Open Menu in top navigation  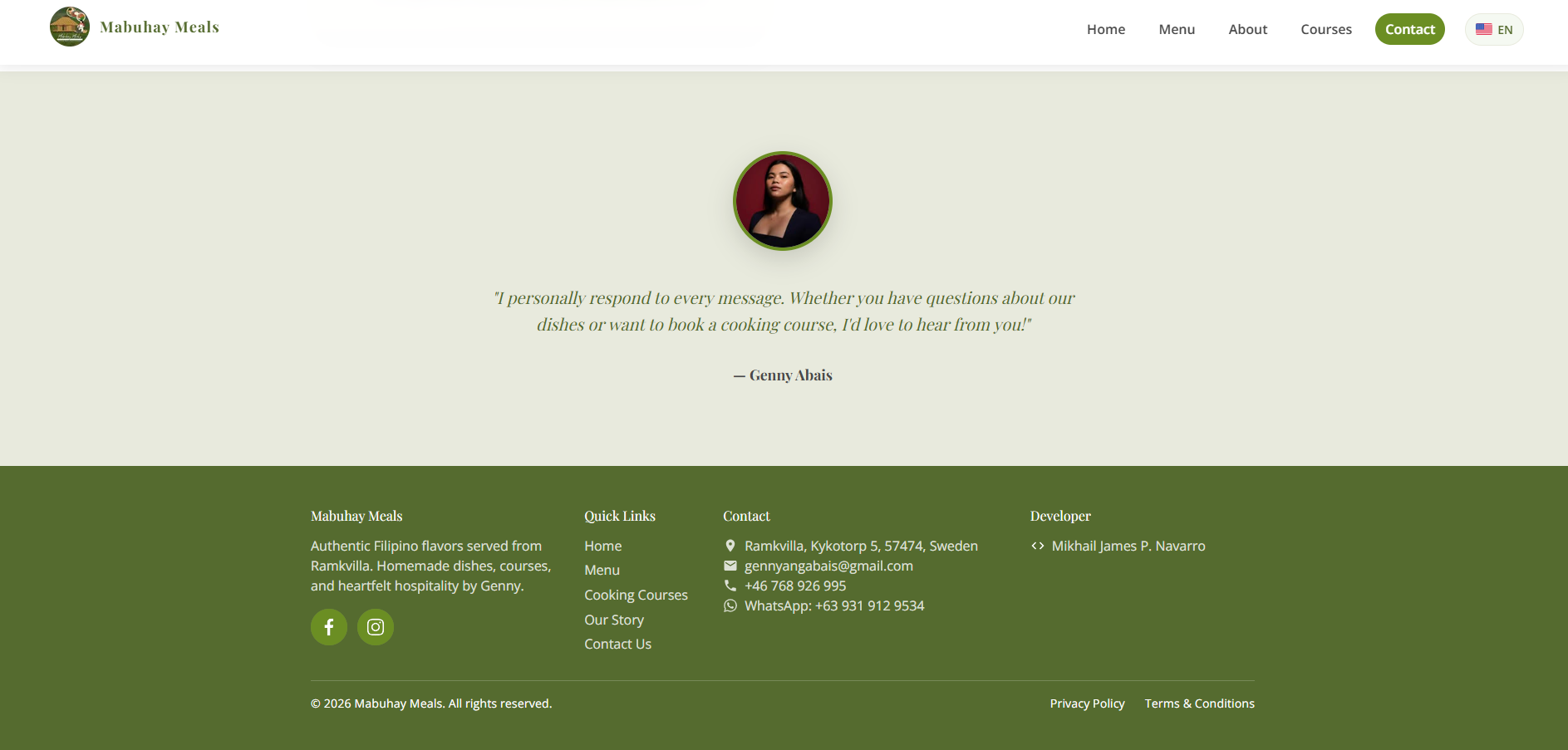1177,29
